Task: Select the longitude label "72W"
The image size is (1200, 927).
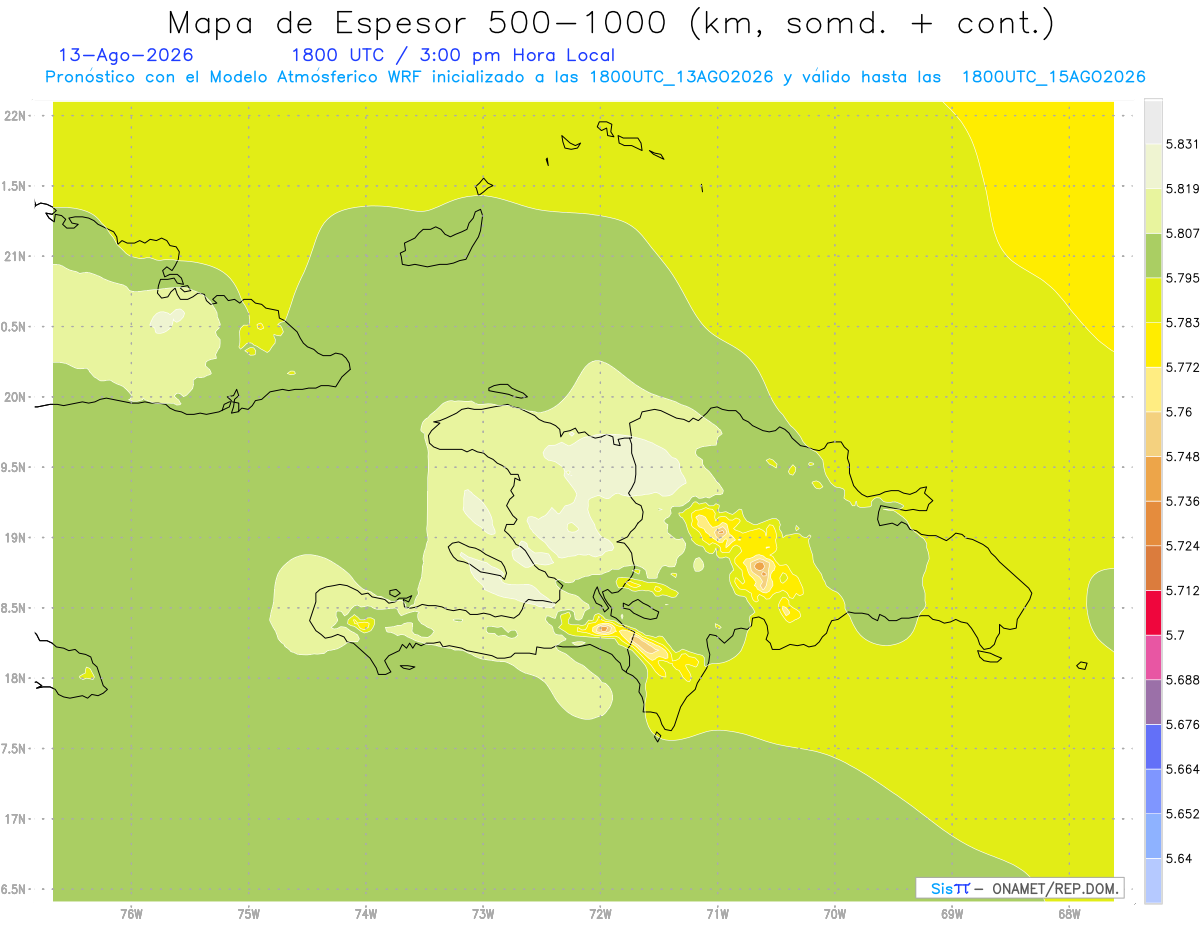Action: pos(600,914)
